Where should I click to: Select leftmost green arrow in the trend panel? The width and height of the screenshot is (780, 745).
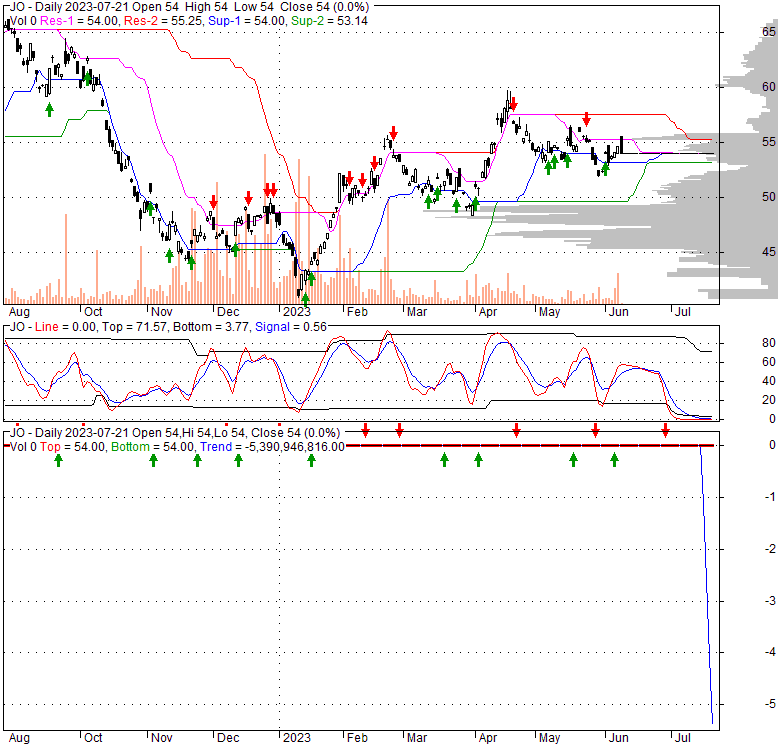click(58, 460)
